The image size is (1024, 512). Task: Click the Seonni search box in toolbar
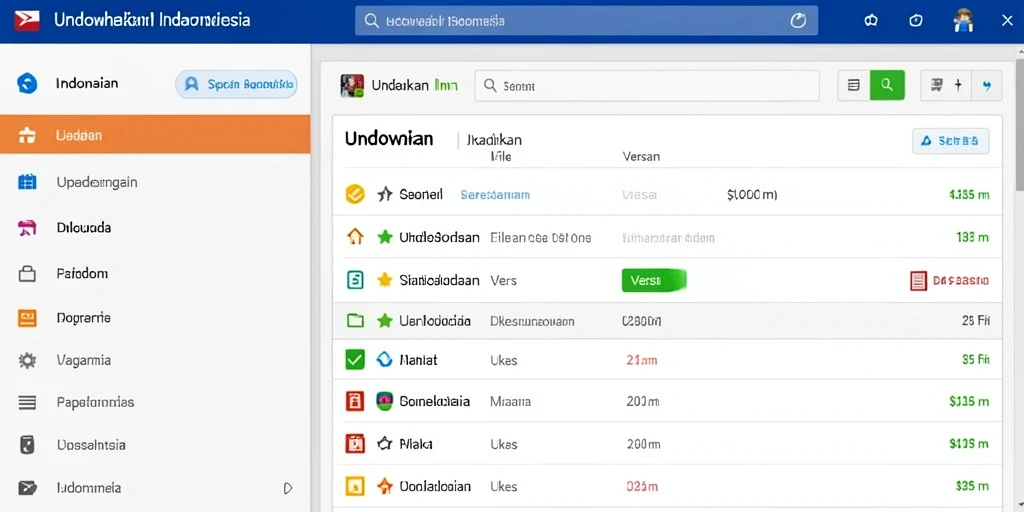pyautogui.click(x=647, y=86)
